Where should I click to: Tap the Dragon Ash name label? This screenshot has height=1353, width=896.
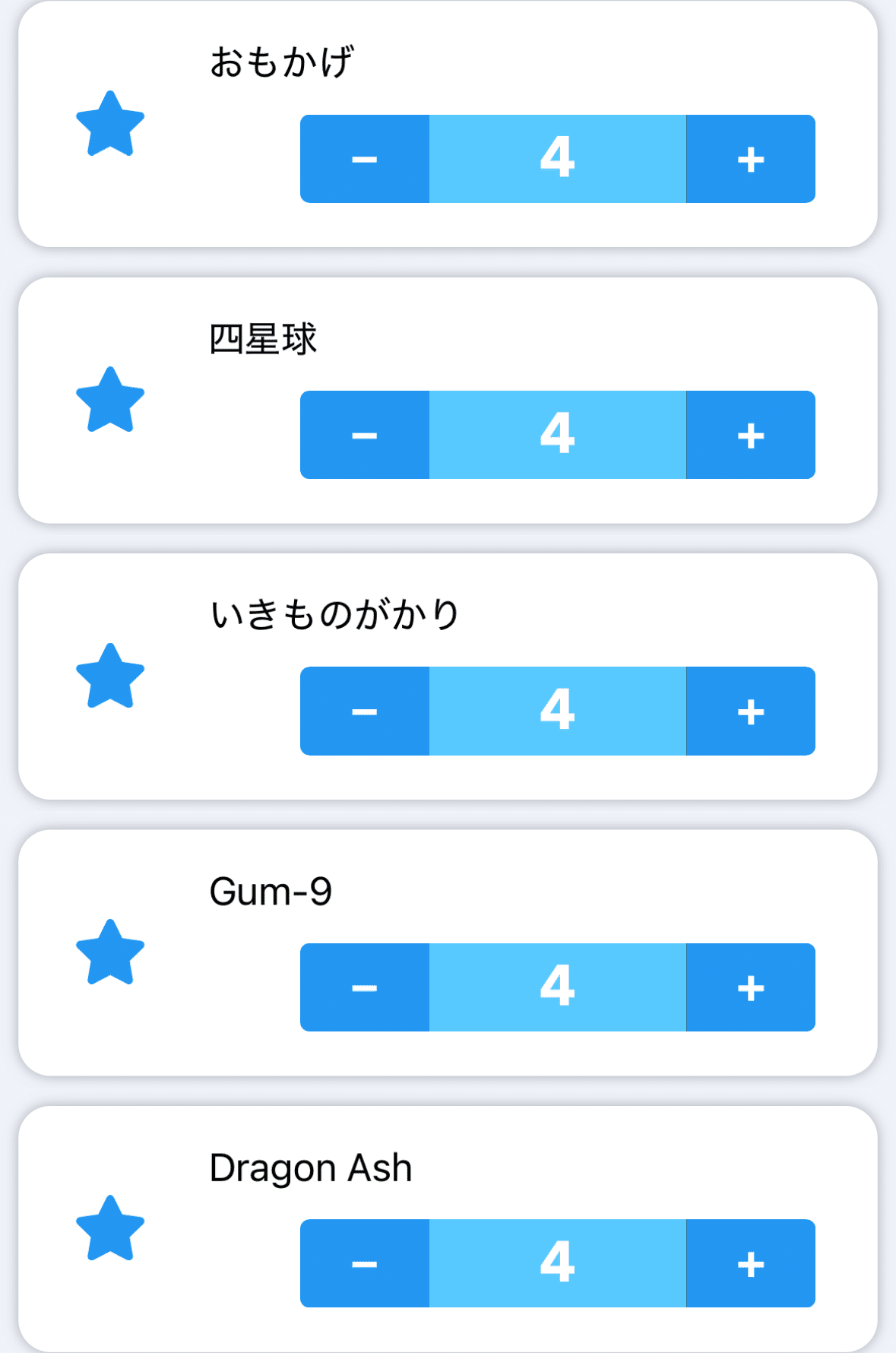[x=311, y=1168]
